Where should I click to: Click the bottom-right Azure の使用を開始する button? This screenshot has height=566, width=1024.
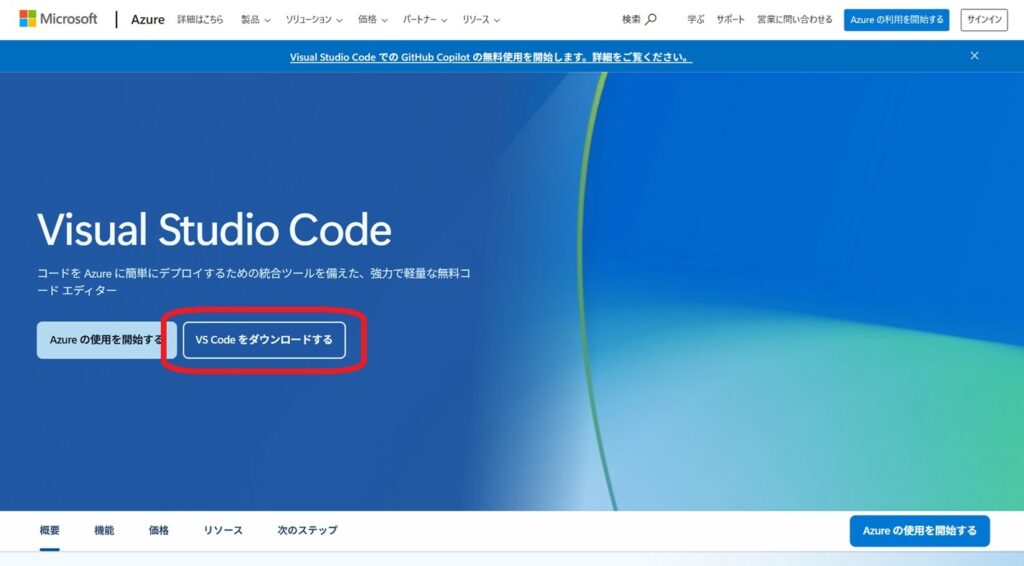920,531
